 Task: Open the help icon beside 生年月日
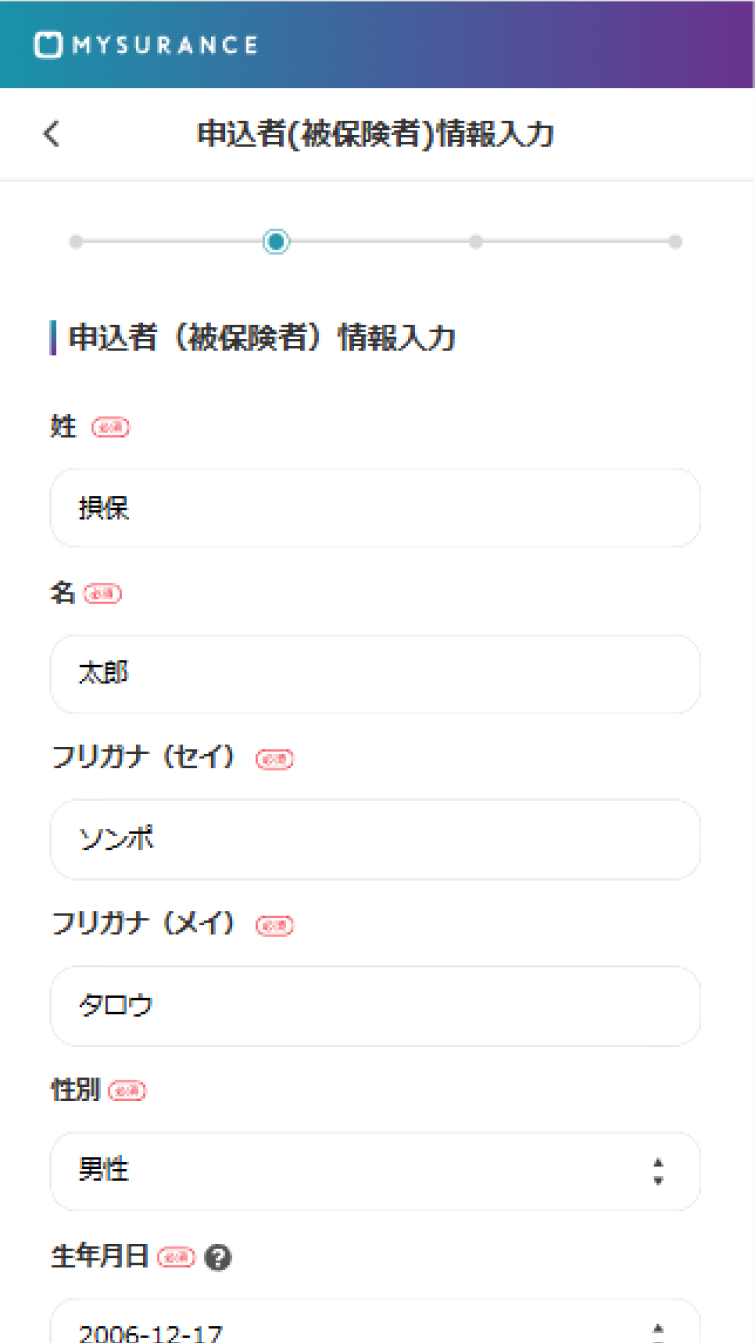(217, 1258)
